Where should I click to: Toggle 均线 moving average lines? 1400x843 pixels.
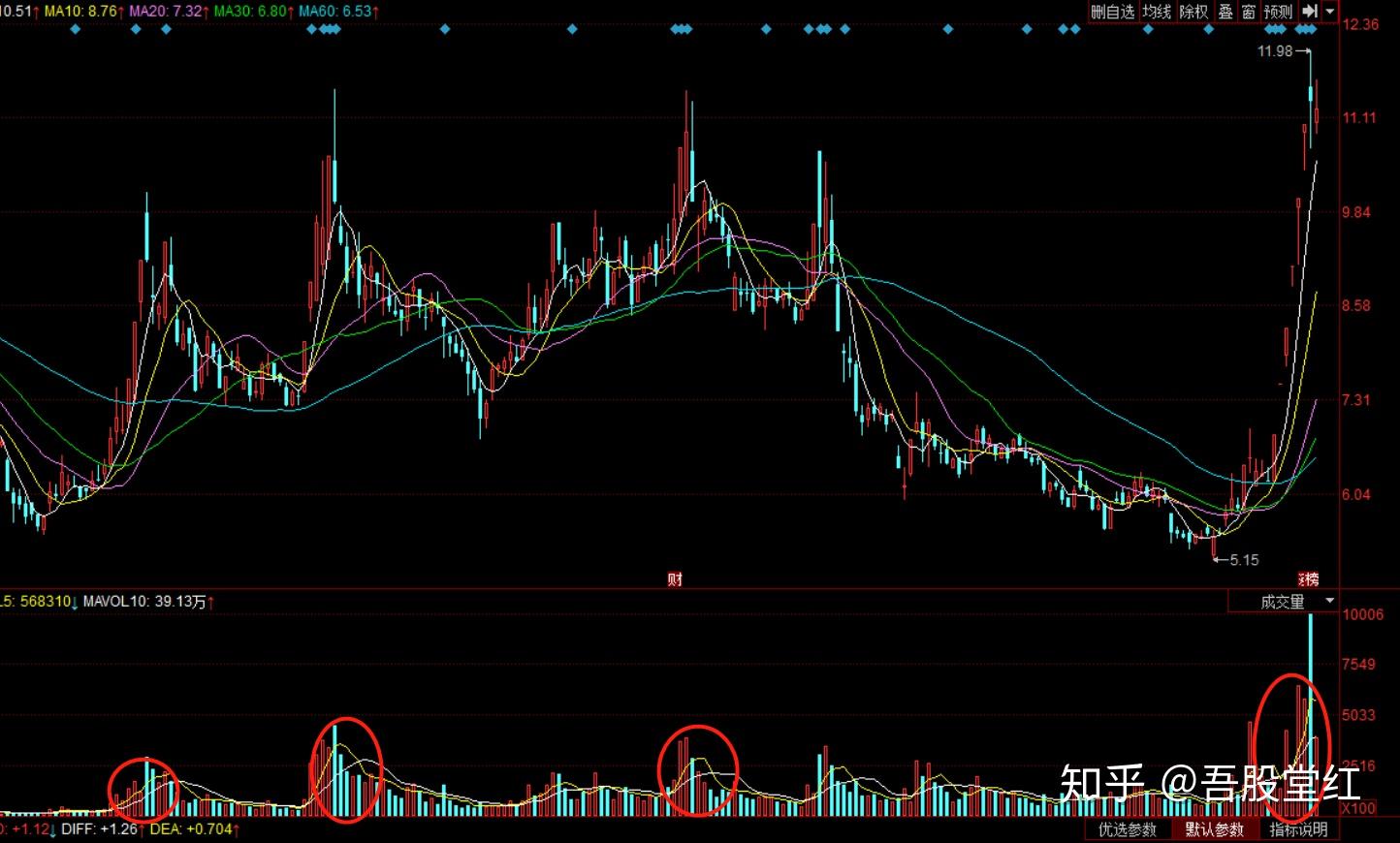coord(1157,12)
